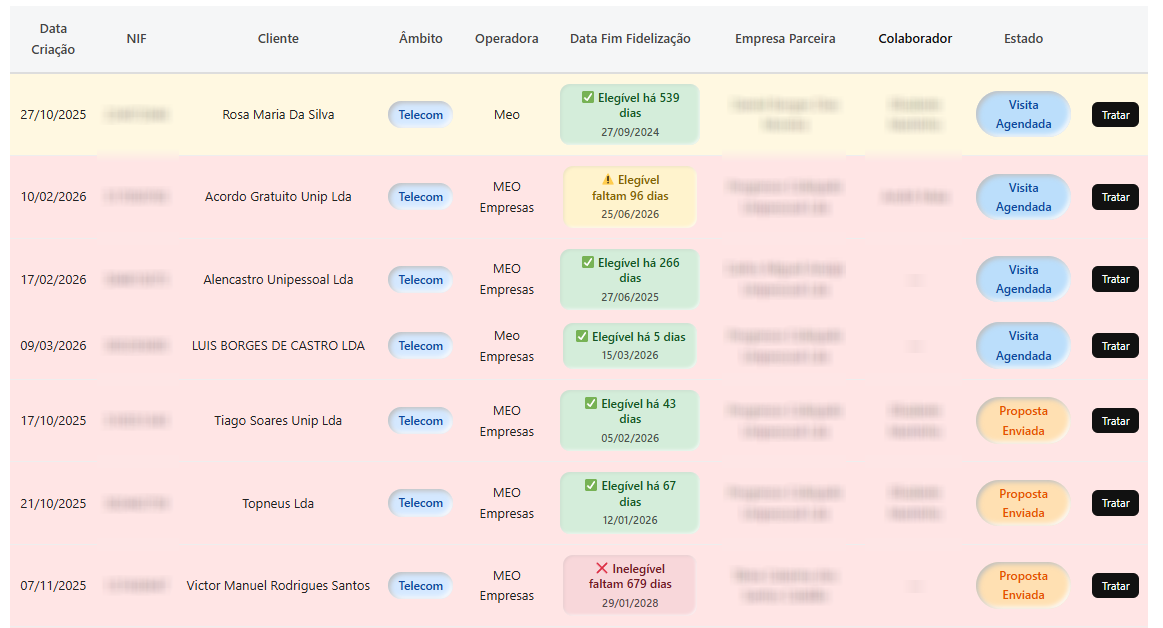
Task: Open Tratar for Alencastro Unipessoal Lda
Action: pyautogui.click(x=1115, y=280)
